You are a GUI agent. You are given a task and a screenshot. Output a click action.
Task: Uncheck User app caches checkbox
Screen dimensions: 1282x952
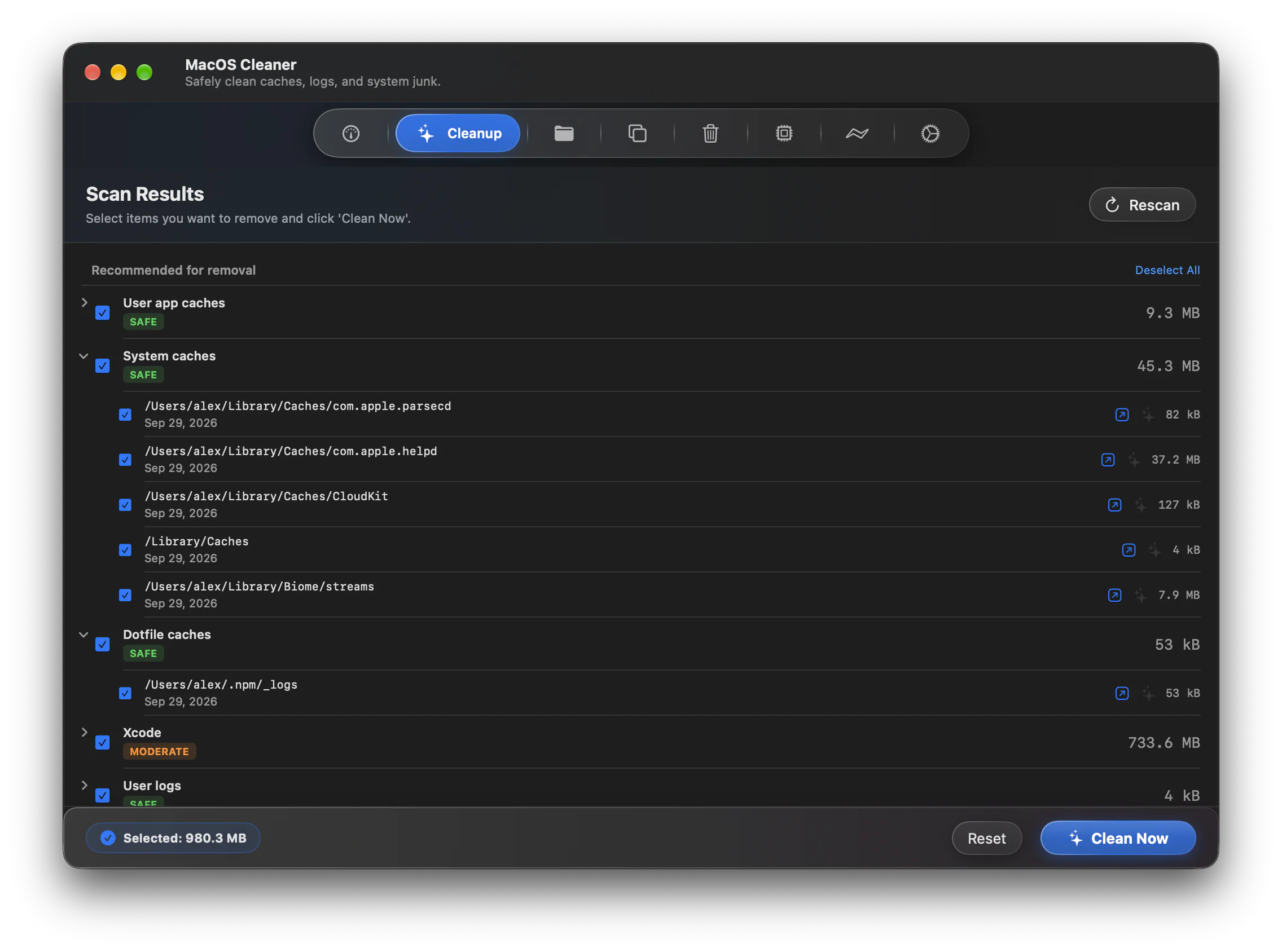(x=103, y=313)
